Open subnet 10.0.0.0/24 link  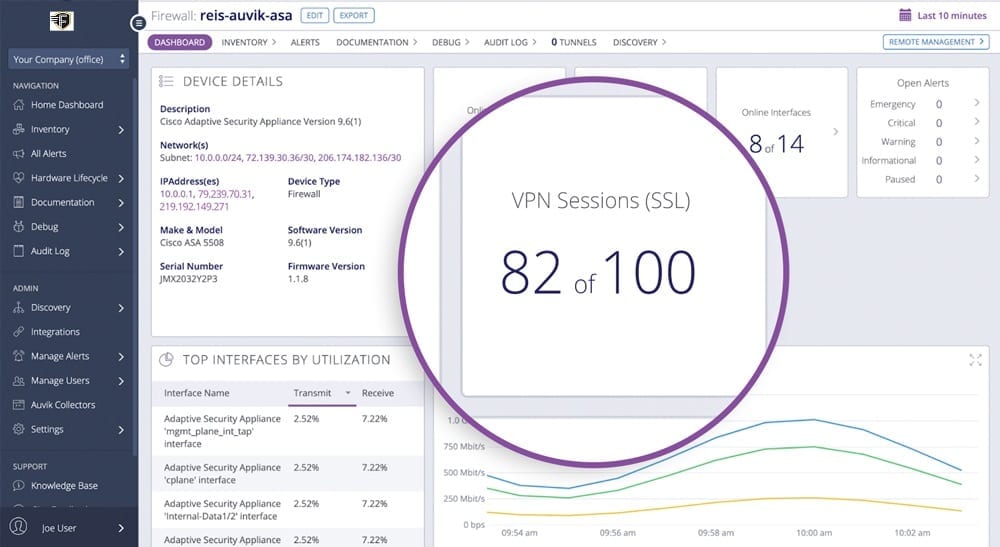pyautogui.click(x=217, y=157)
